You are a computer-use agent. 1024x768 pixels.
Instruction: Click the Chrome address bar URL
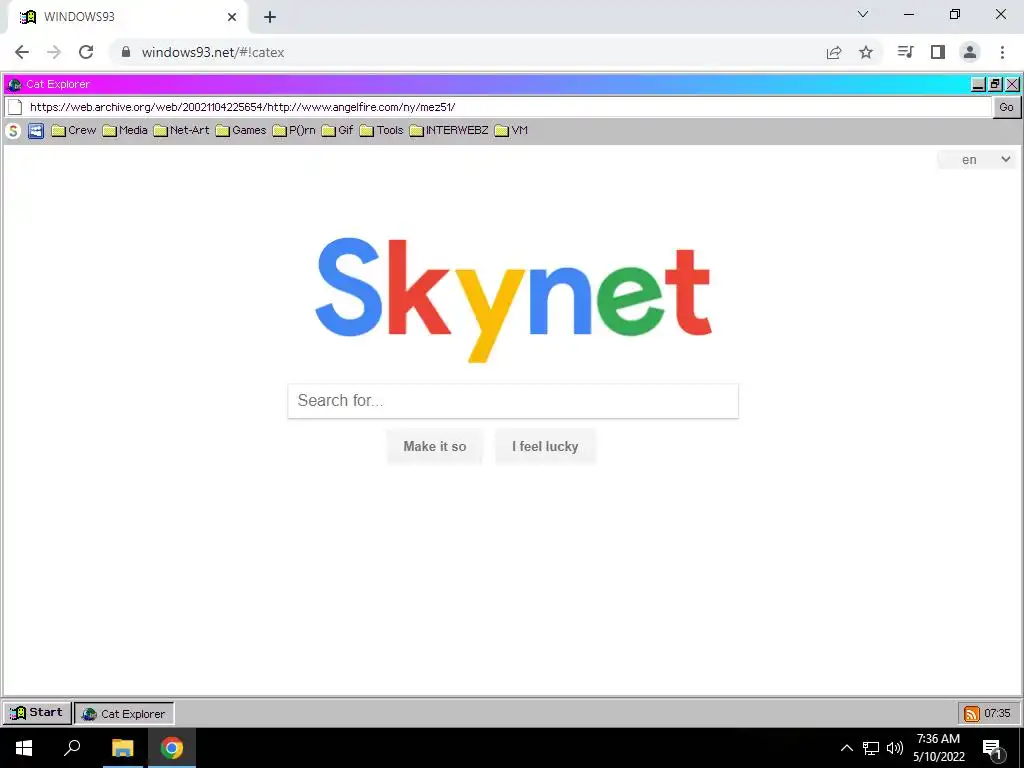pos(213,52)
